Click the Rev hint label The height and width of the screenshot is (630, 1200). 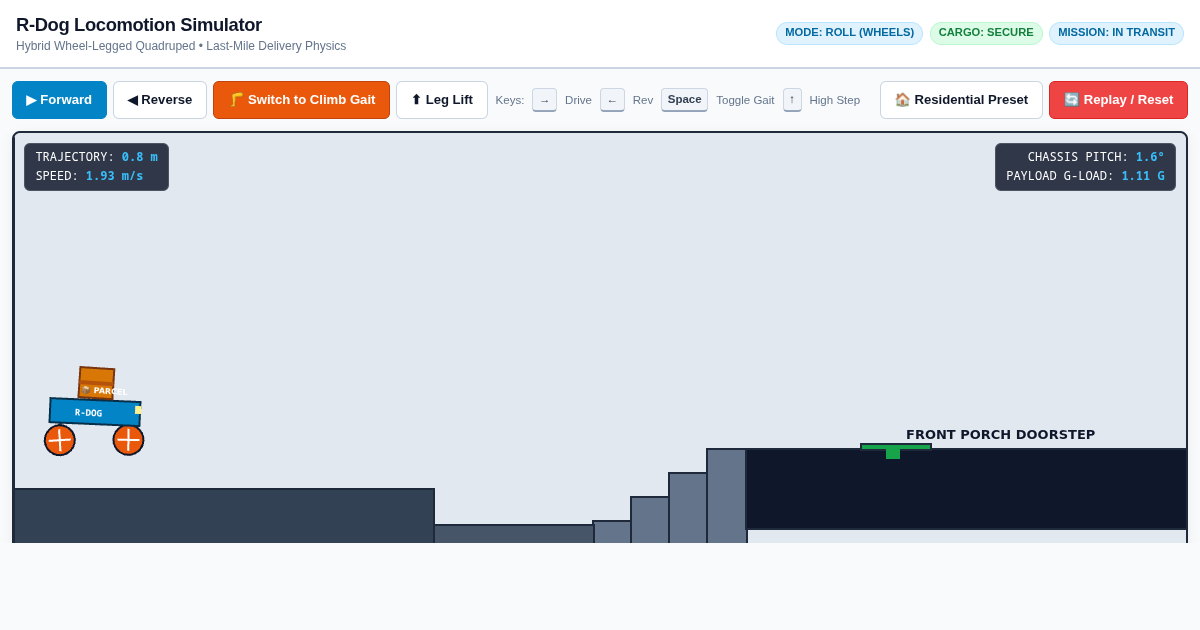click(643, 100)
